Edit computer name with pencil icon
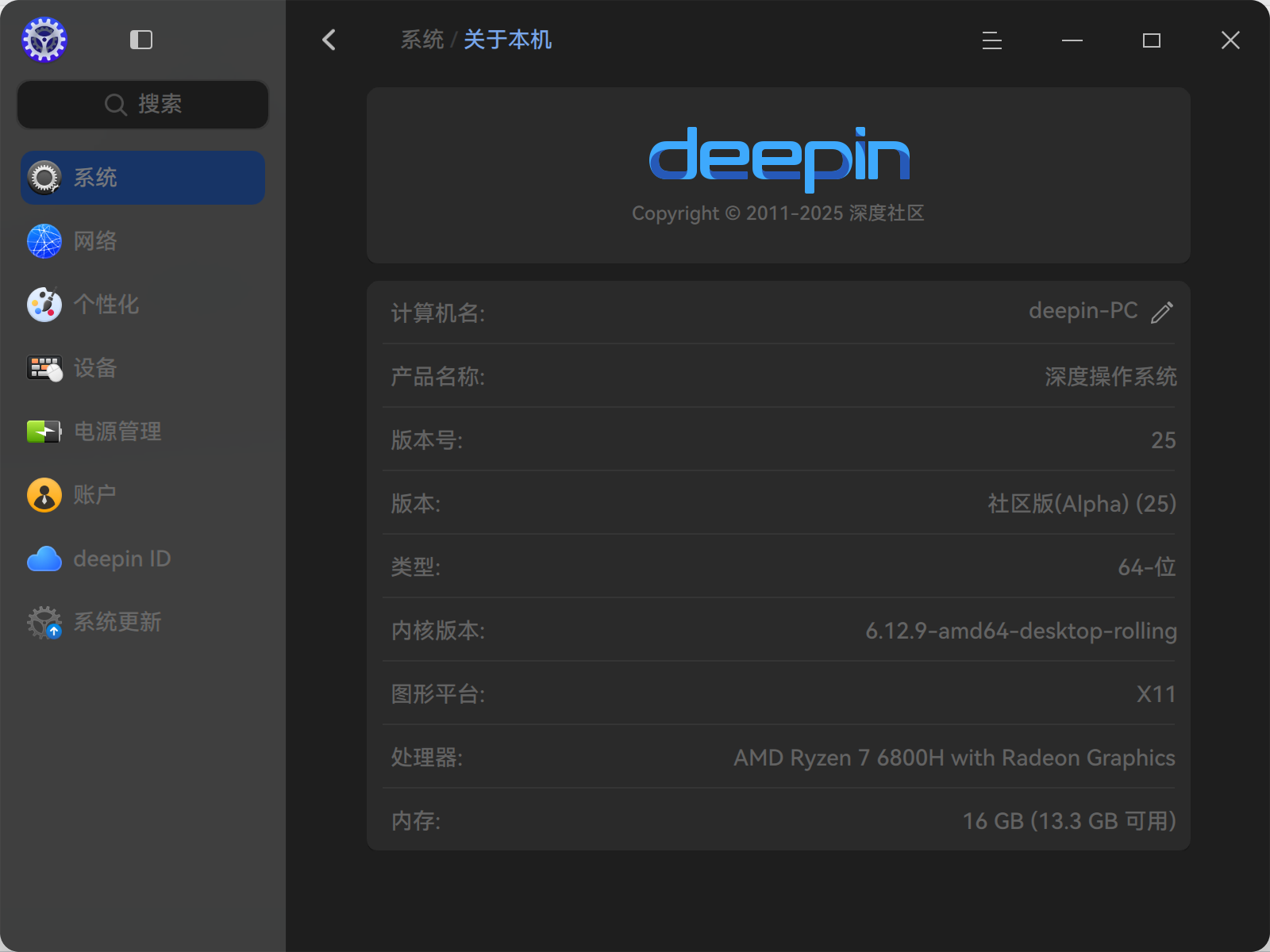This screenshot has width=1270, height=952. pyautogui.click(x=1162, y=312)
